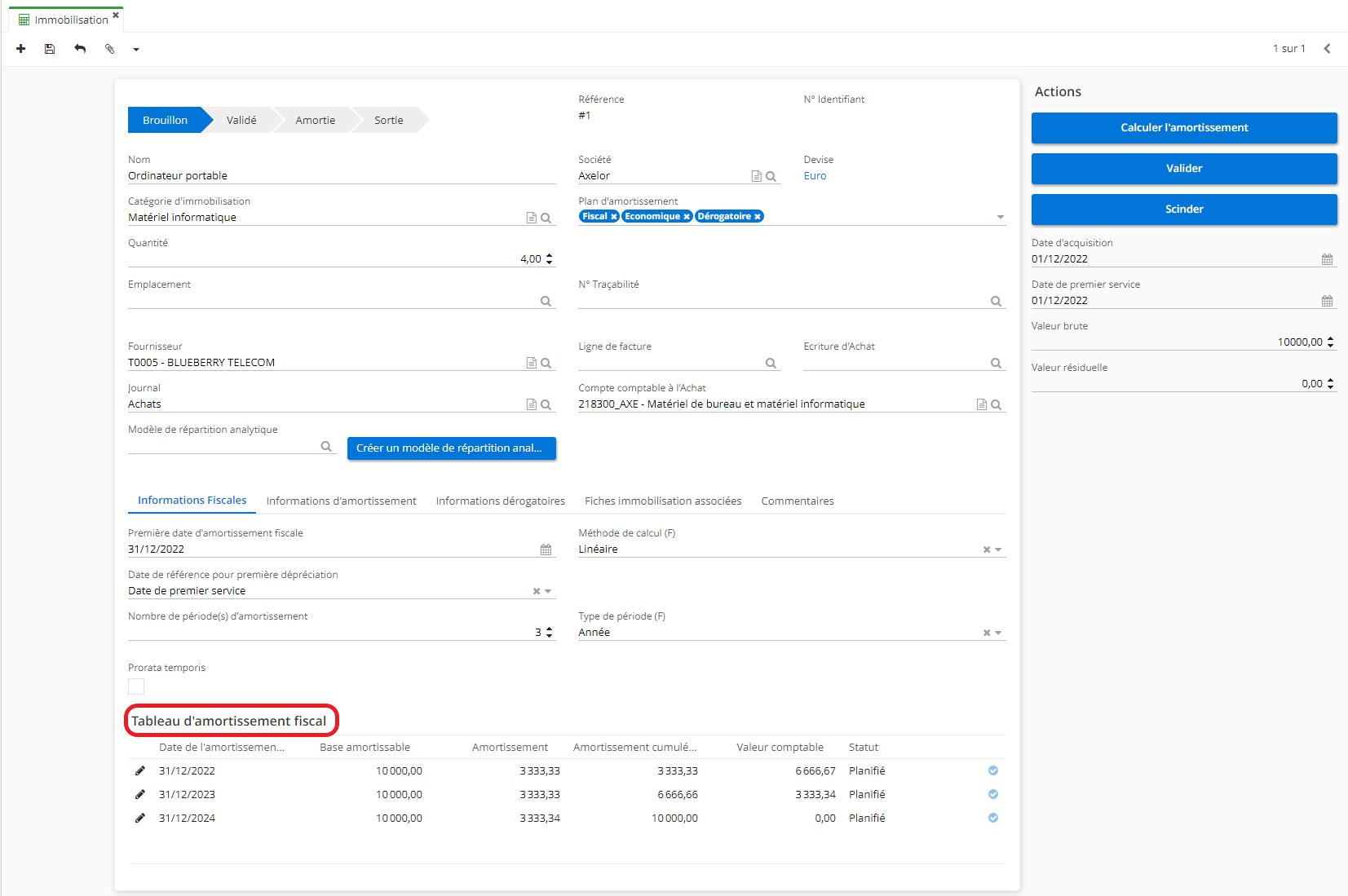Search Ecriture d'Achat with magnifier icon
Screen dimensions: 1348x896
click(x=997, y=363)
